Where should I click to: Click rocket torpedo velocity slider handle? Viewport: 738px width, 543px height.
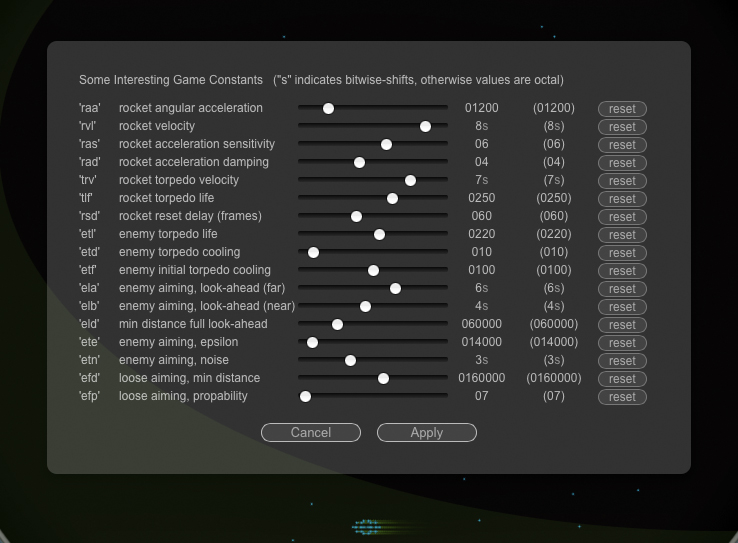[410, 181]
